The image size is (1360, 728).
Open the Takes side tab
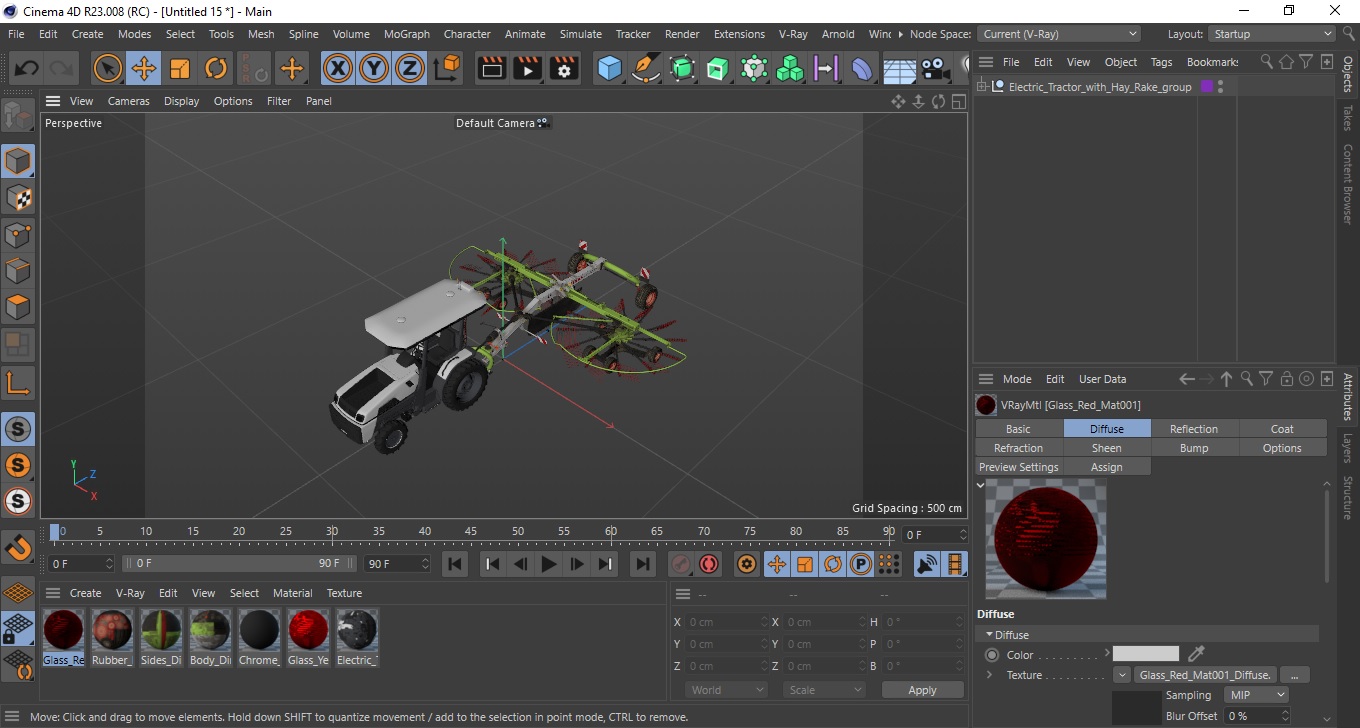pos(1347,118)
